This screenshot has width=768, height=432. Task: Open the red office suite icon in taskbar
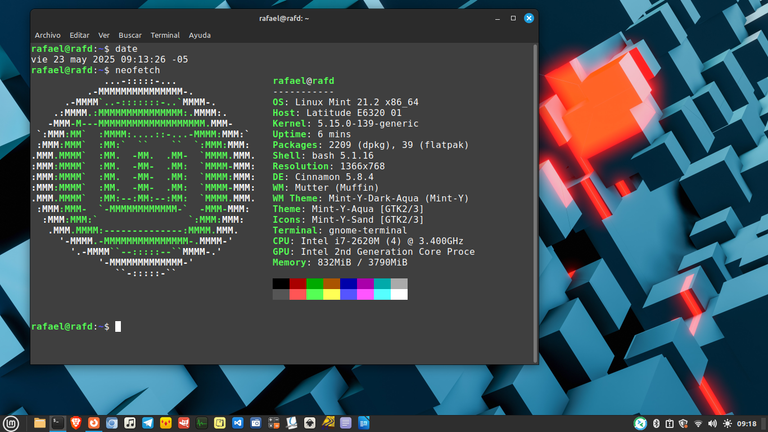click(x=184, y=423)
